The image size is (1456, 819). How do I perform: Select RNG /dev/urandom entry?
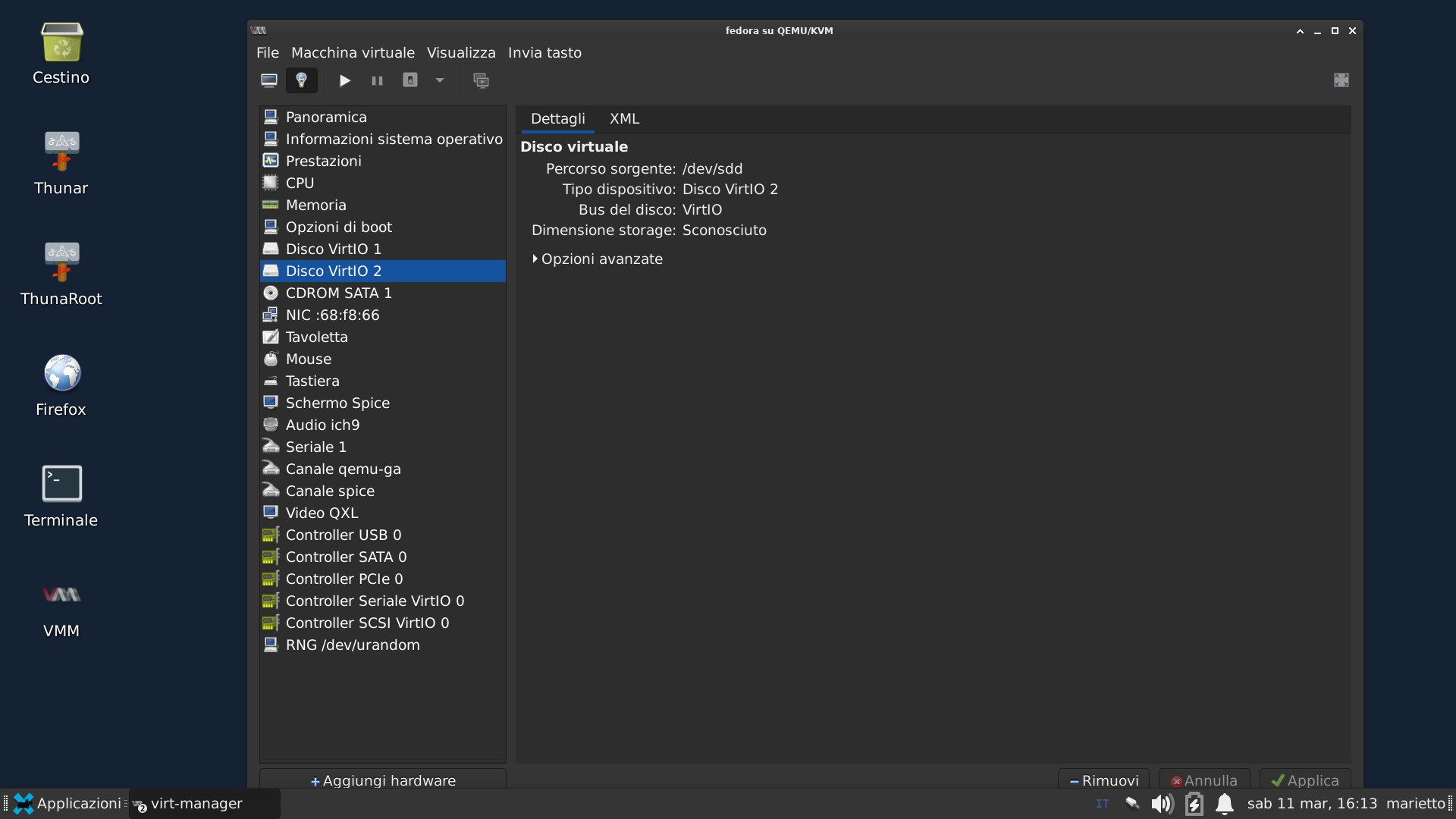coord(383,645)
